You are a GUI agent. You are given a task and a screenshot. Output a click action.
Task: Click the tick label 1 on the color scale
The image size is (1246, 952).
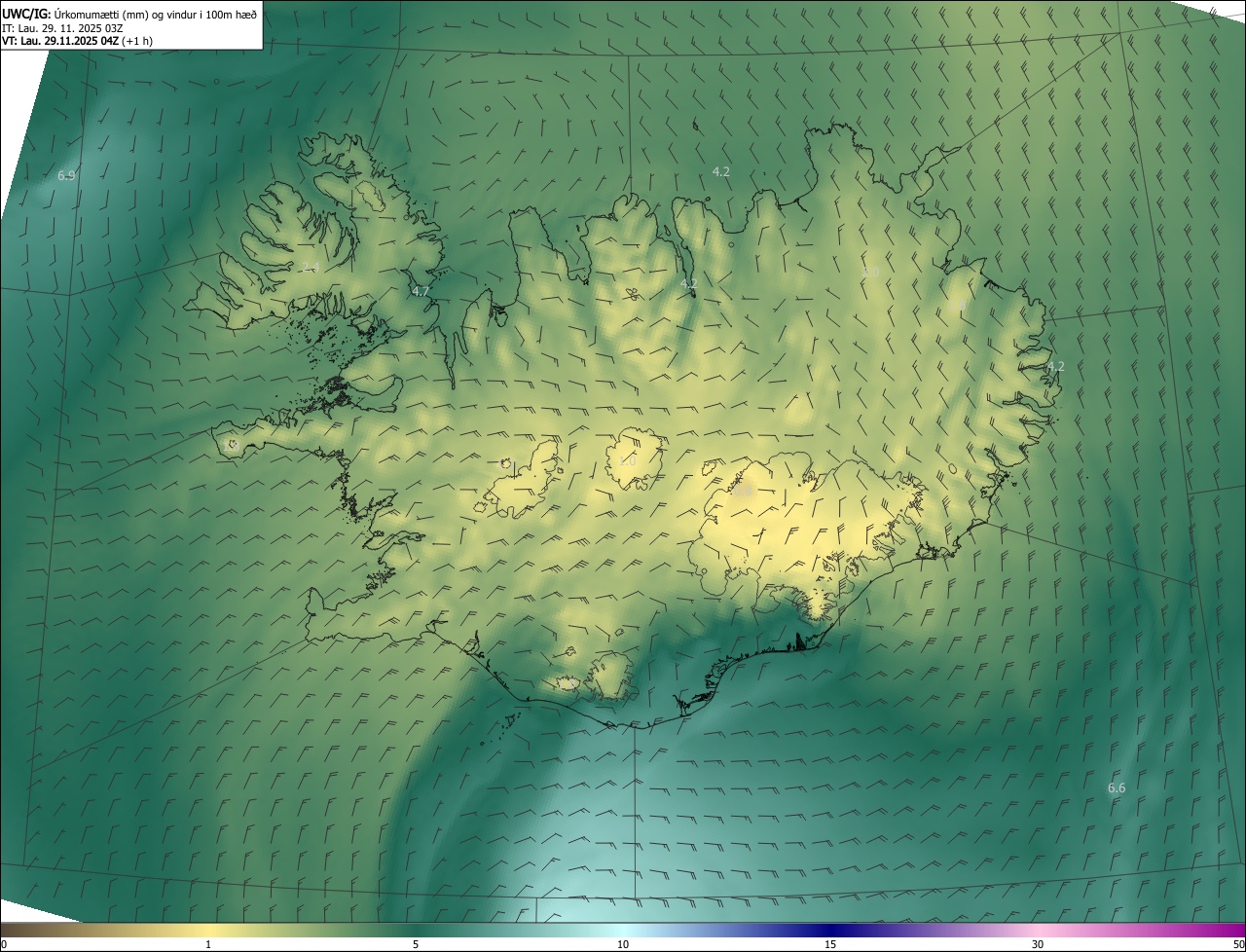208,944
